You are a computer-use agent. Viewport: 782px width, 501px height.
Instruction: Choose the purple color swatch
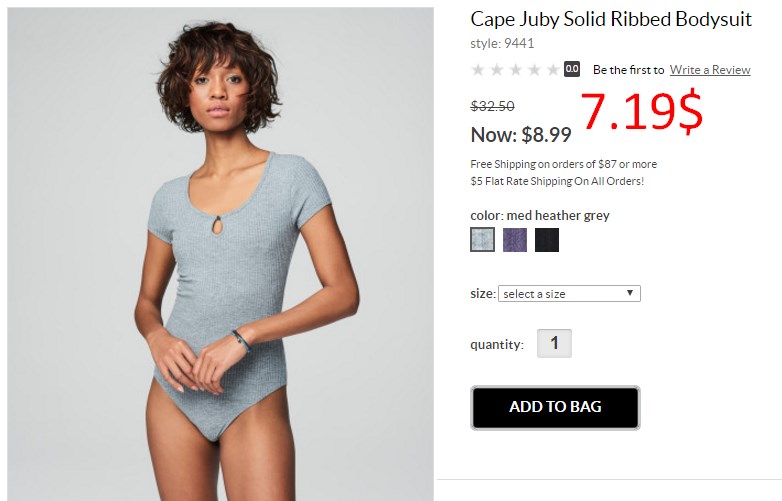pyautogui.click(x=515, y=239)
